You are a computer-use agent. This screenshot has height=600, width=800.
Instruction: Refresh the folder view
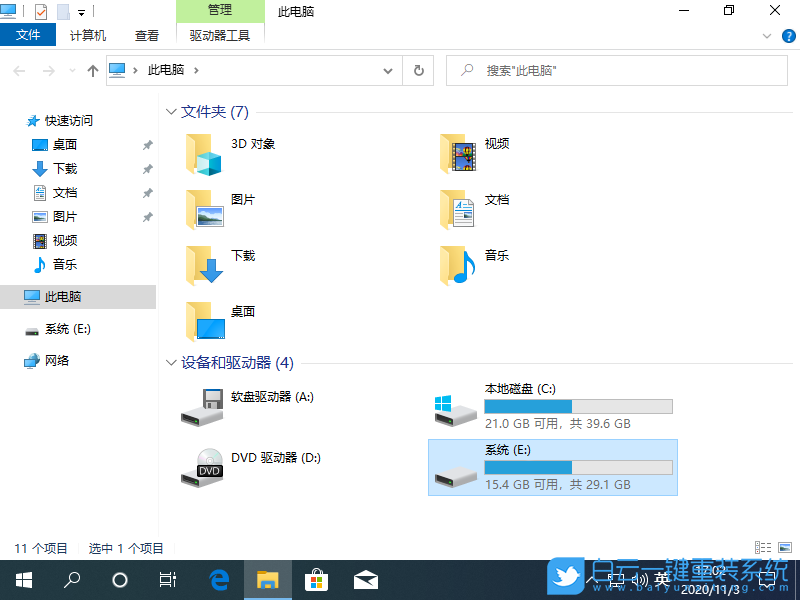coord(419,70)
